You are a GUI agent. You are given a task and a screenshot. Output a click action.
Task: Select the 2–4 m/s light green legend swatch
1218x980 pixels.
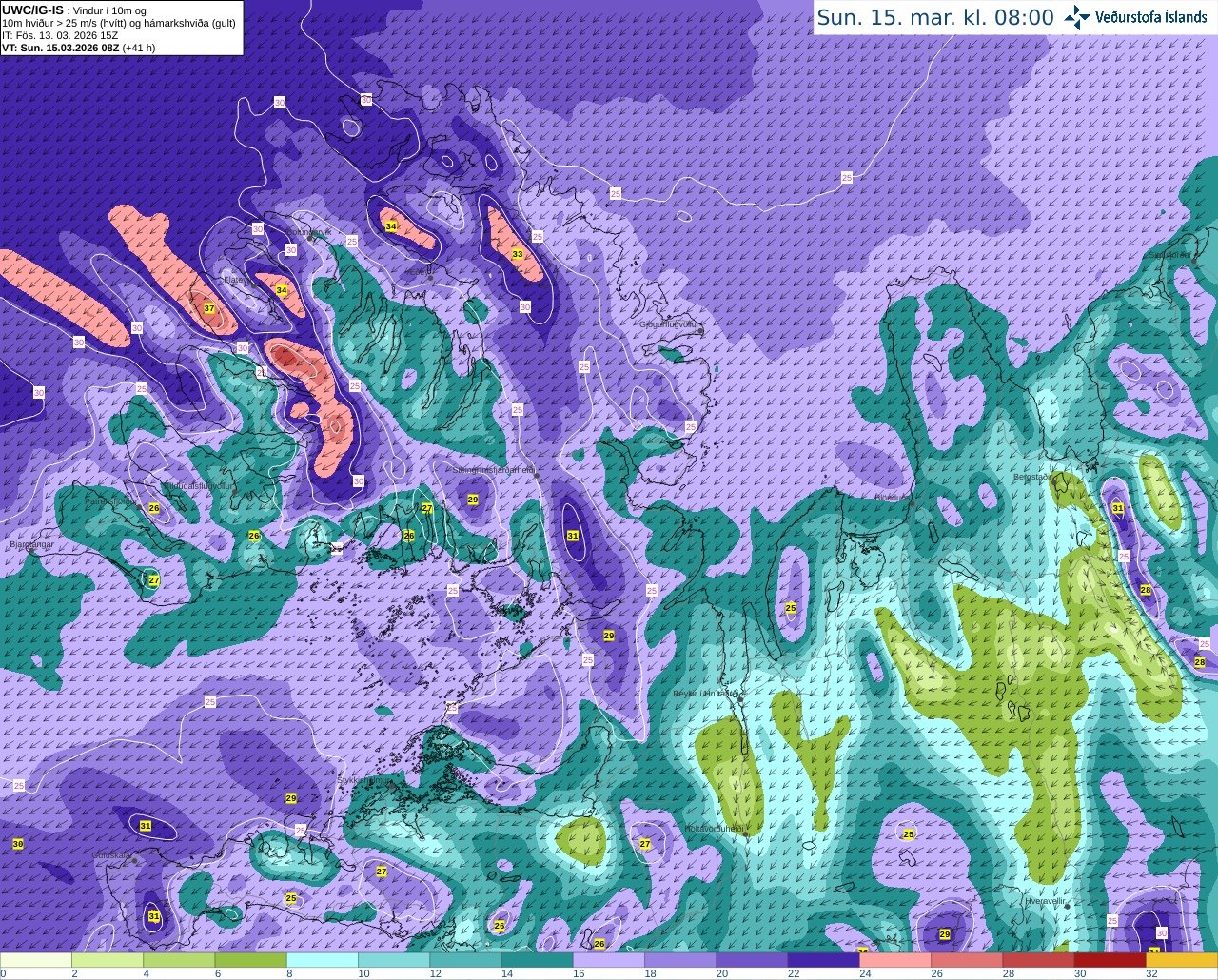(108, 960)
